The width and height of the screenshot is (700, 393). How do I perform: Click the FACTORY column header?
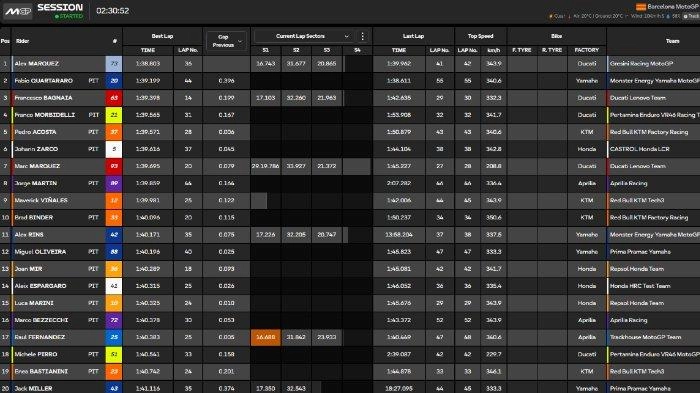(587, 50)
